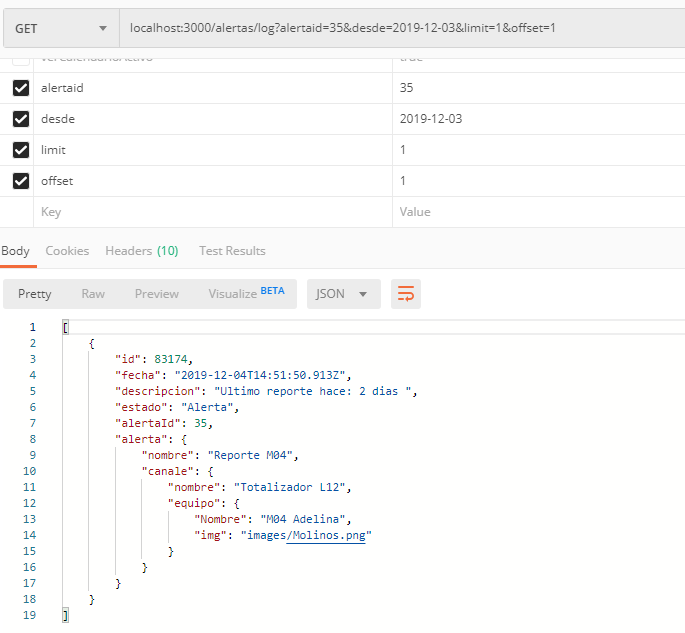Open the GET method dropdown
685x633 pixels.
coord(60,28)
